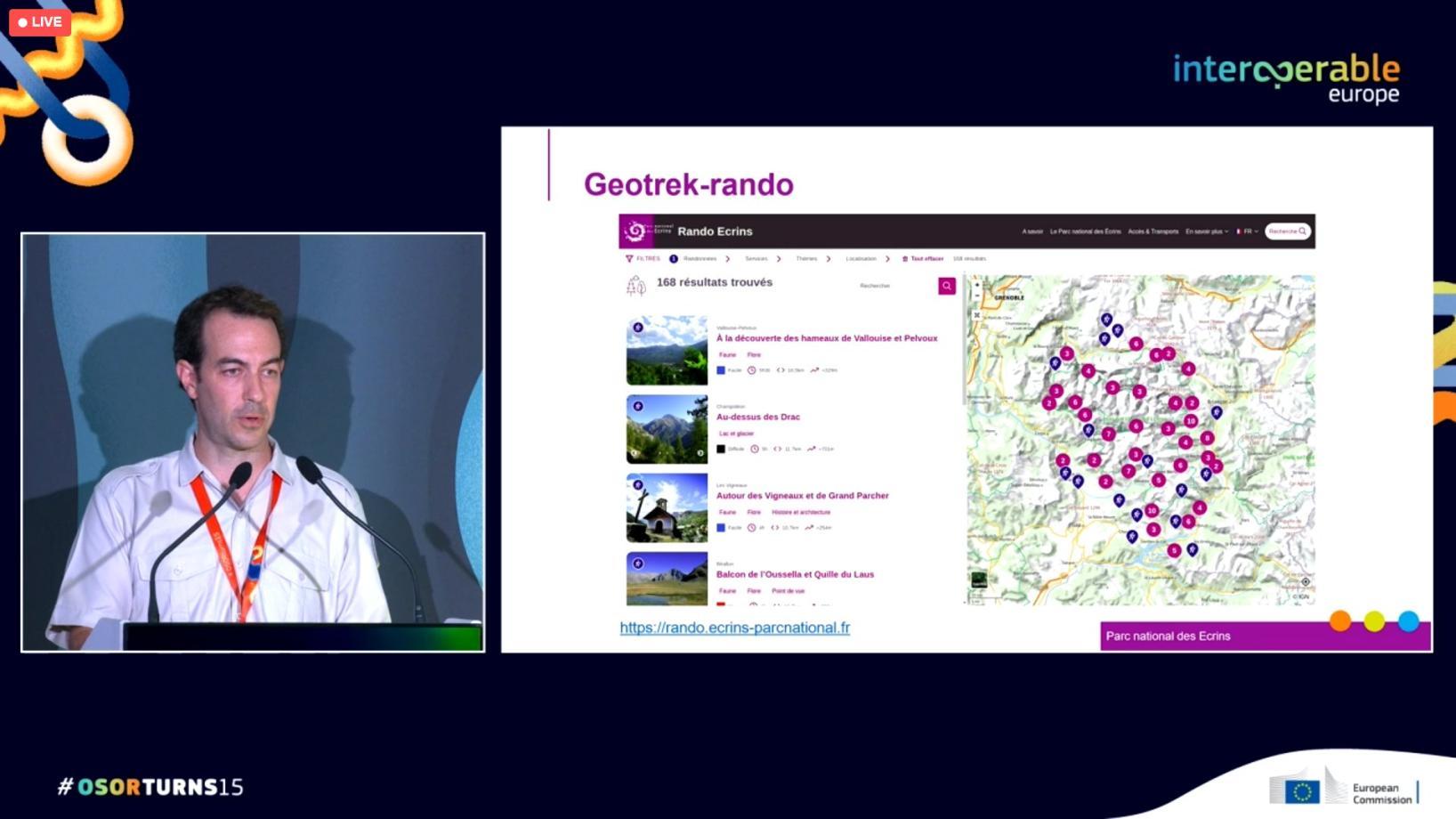Show next photo on Au-dessus des Drac card
The width and height of the screenshot is (1456, 819).
[700, 453]
